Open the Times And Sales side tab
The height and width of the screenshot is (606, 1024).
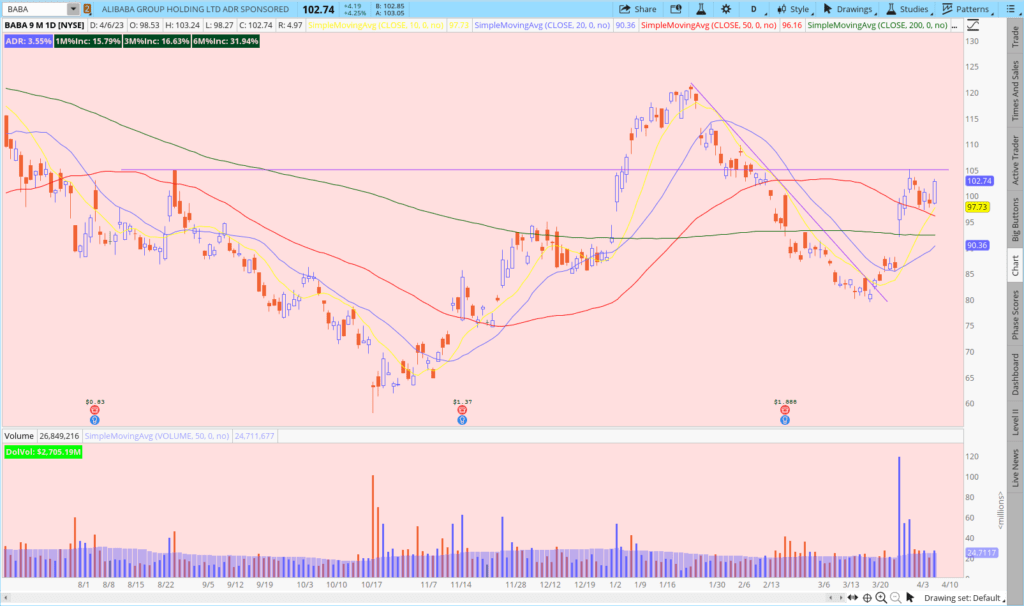point(1015,90)
